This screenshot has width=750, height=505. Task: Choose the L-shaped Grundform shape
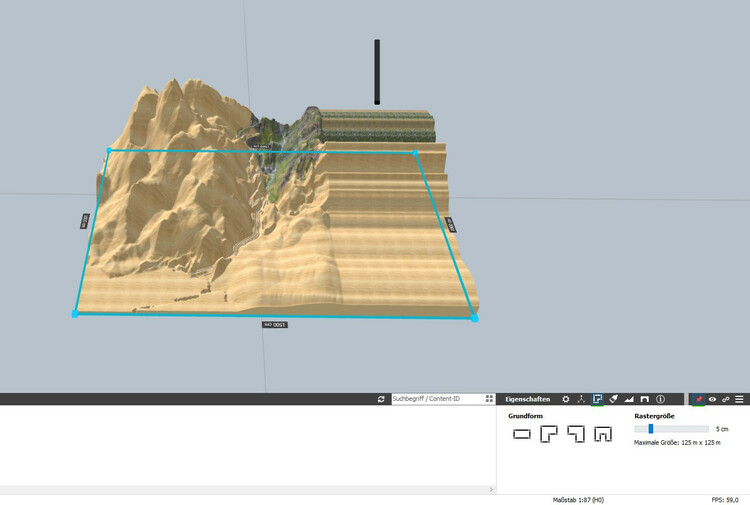[x=548, y=434]
